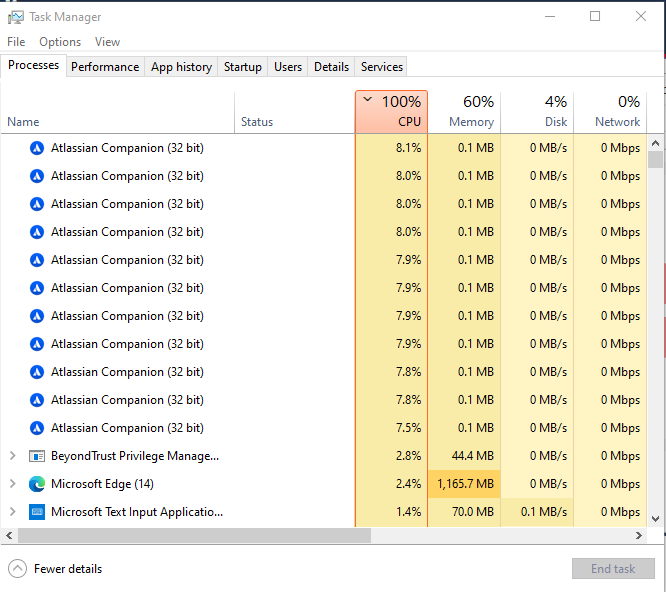
Task: Click Atlassian Companion icon at 7.5% CPU
Action: pyautogui.click(x=37, y=428)
